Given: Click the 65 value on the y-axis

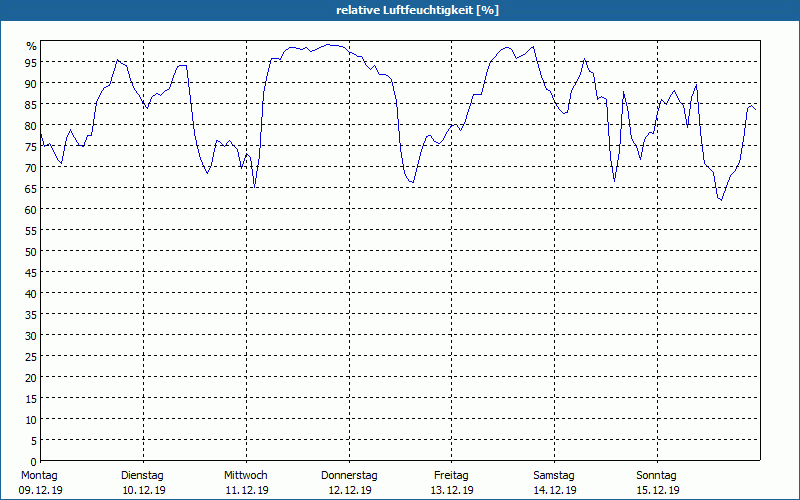Looking at the screenshot, I should 31,188.
